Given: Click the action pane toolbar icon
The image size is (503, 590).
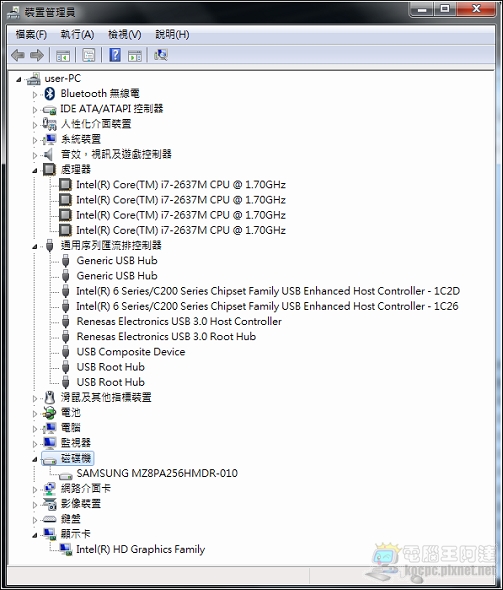Looking at the screenshot, I should coord(135,56).
